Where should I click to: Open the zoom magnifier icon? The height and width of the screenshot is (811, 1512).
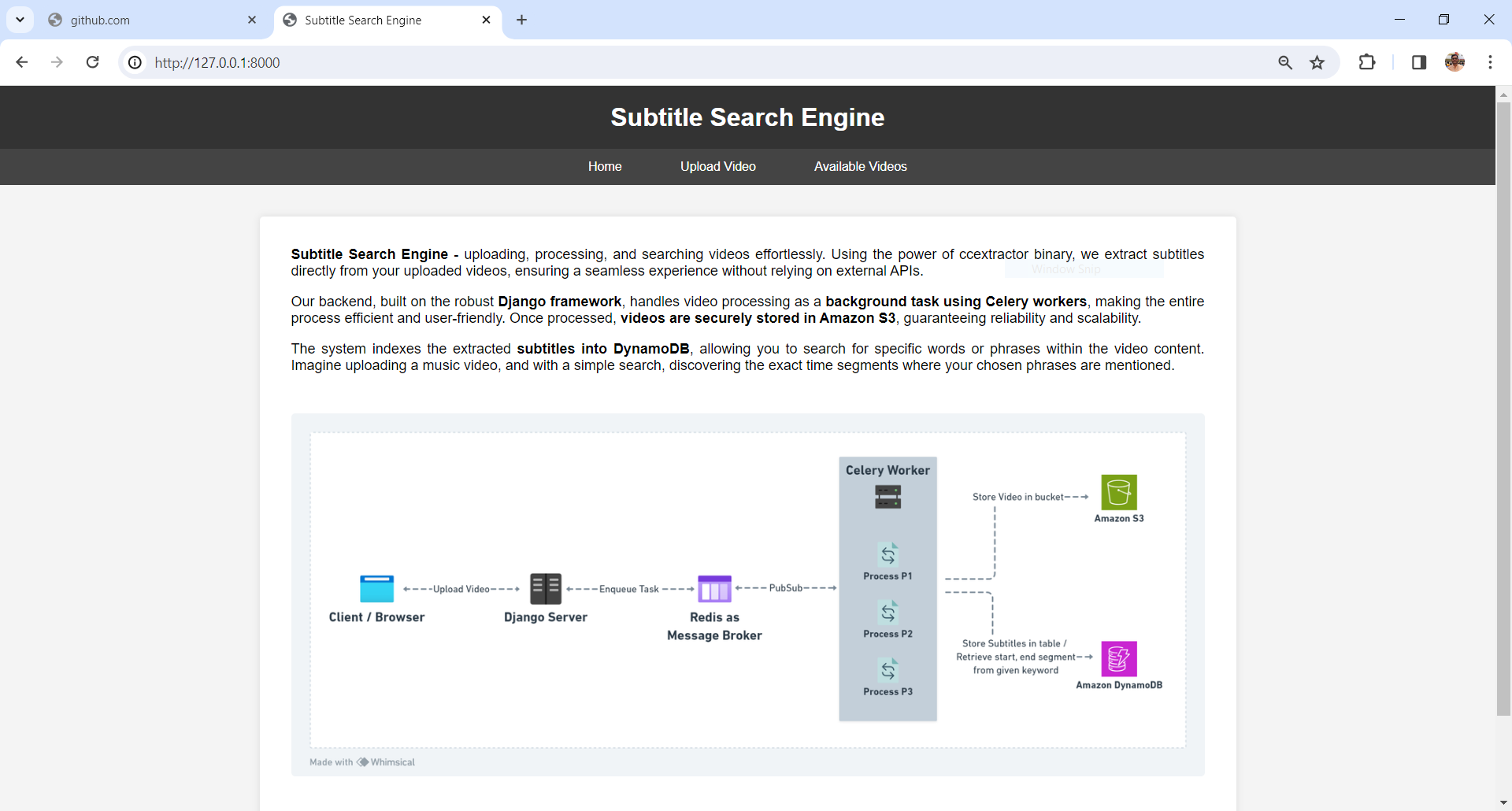click(x=1285, y=62)
